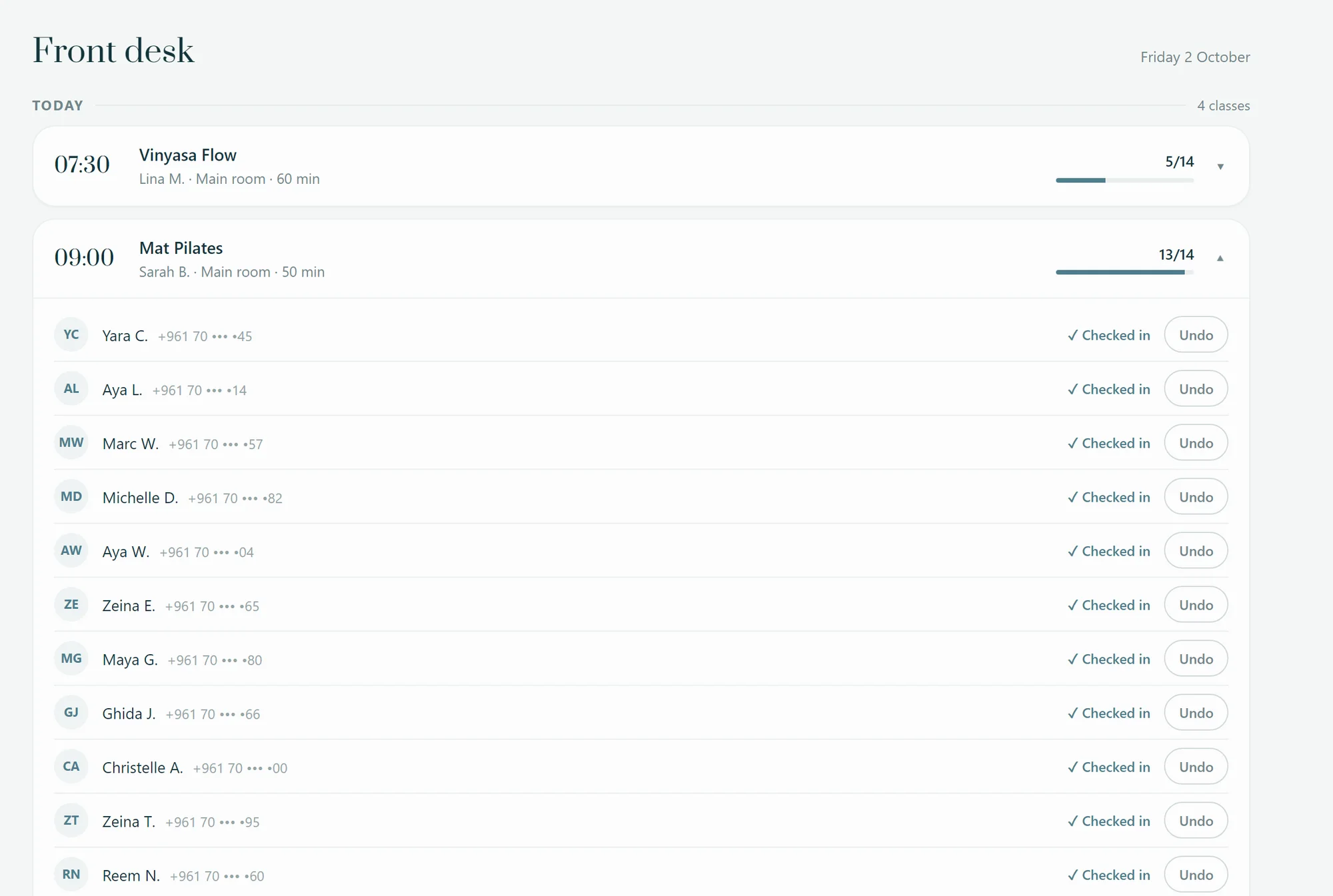Click the AL avatar for Aya L.
The width and height of the screenshot is (1333, 896).
pos(71,388)
